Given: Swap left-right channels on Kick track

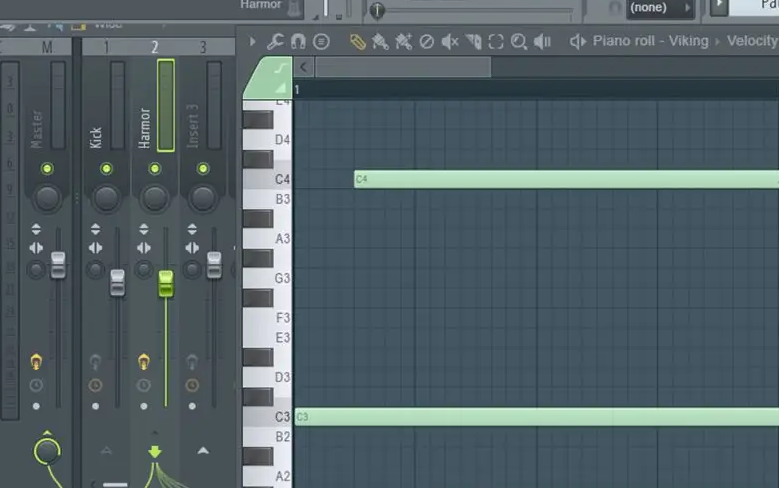Looking at the screenshot, I should pyautogui.click(x=95, y=248).
